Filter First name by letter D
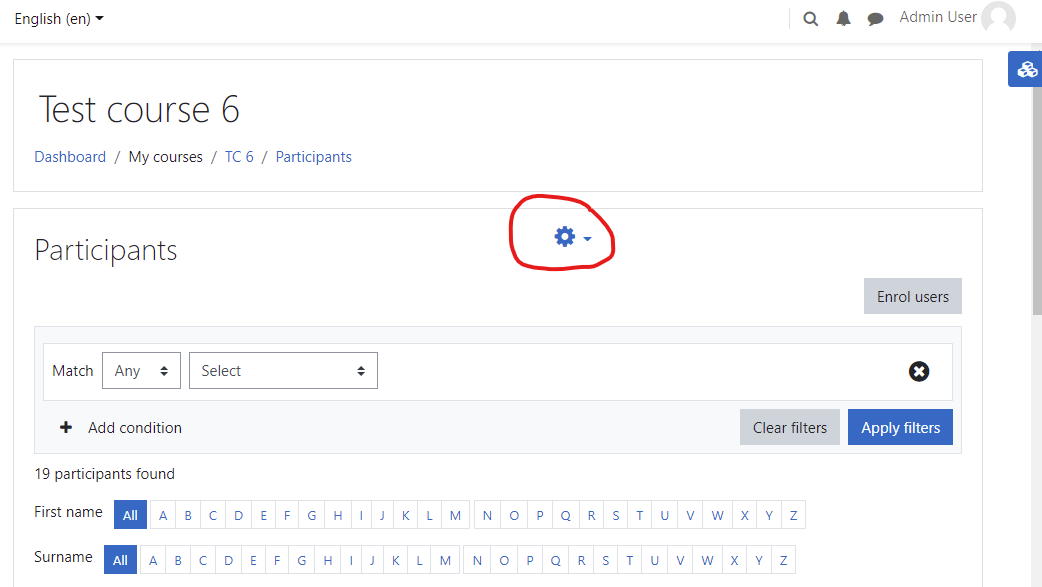Image resolution: width=1042 pixels, height=587 pixels. pyautogui.click(x=239, y=515)
